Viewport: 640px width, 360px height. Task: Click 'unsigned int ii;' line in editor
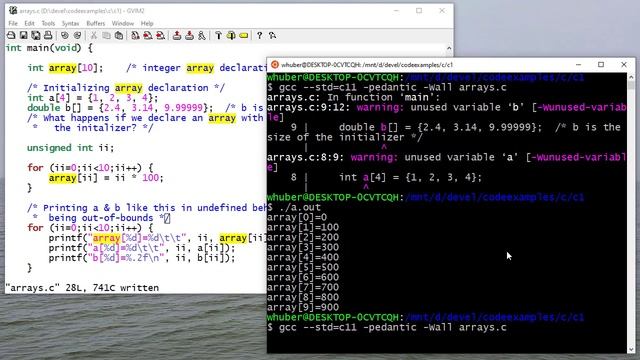[71, 148]
